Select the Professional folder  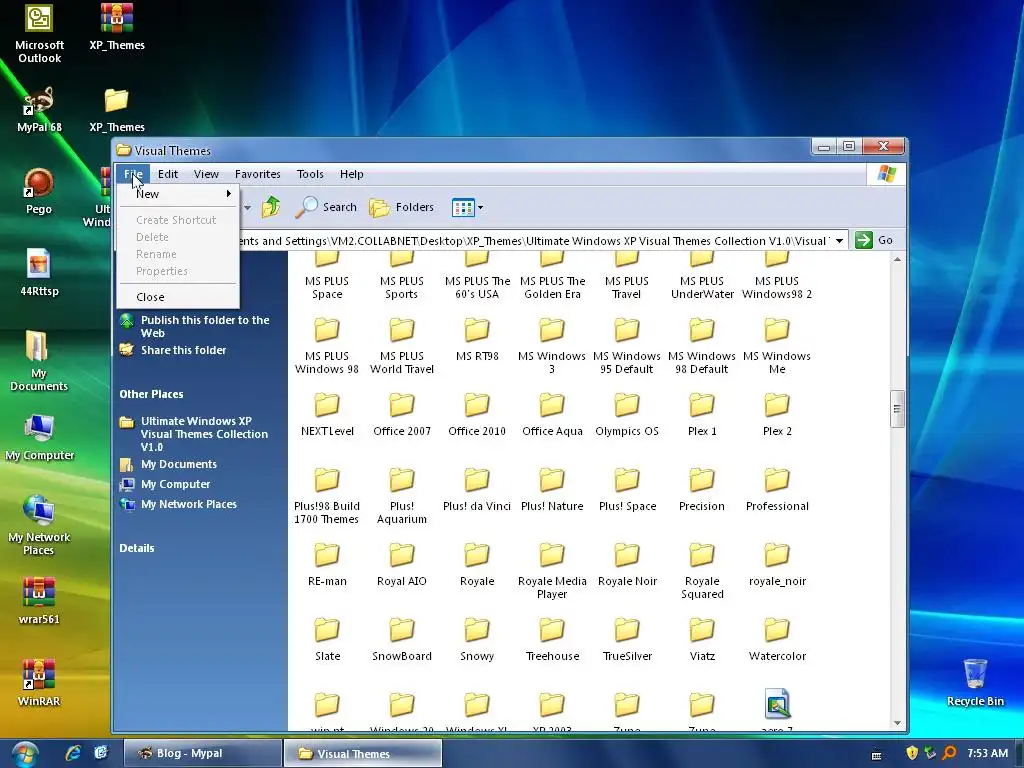[777, 490]
